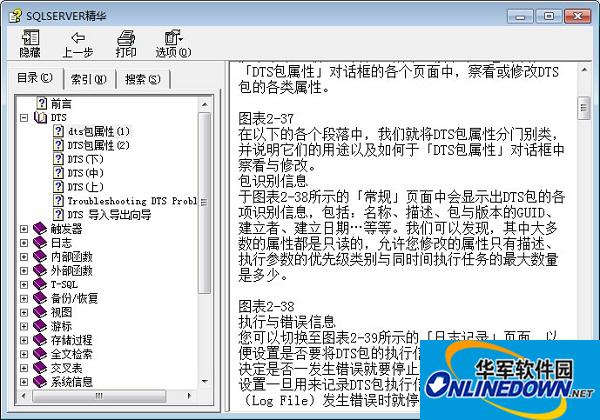Click the purple book icon for 外部函数

pyautogui.click(x=40, y=270)
